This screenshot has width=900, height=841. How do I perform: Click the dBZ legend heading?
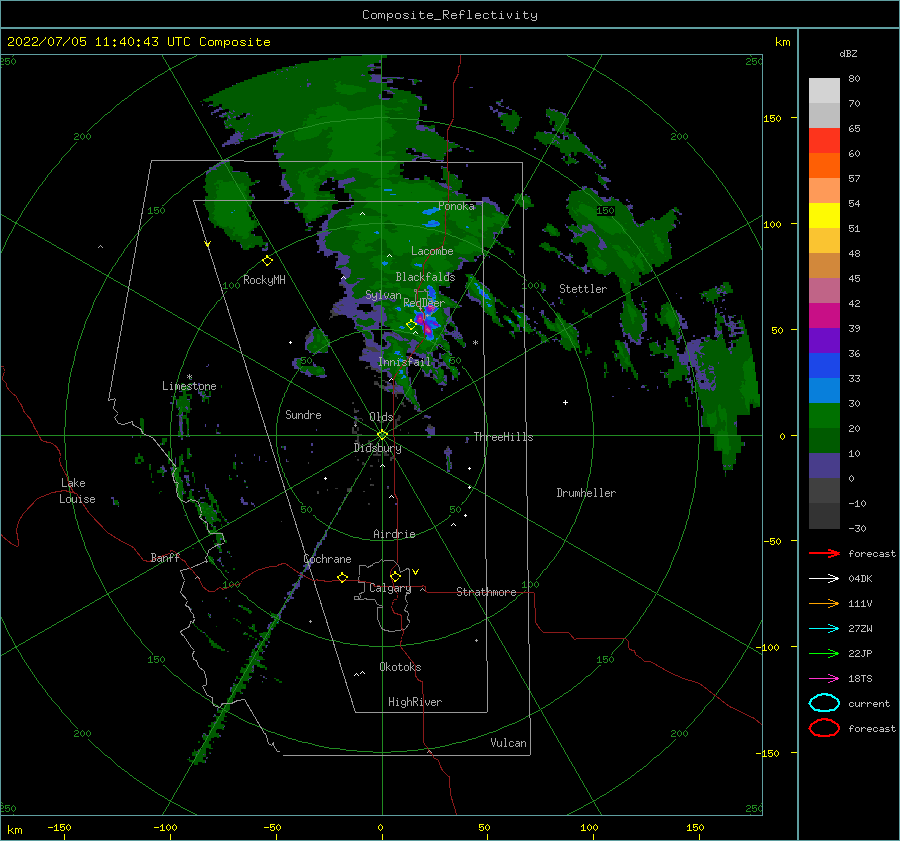click(x=848, y=53)
